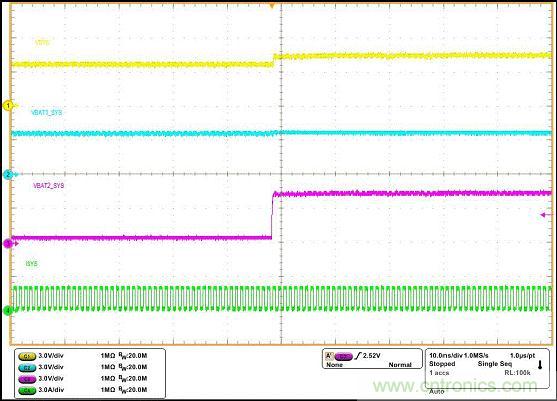Click the orange trigger position marker at top
This screenshot has width=557, height=401.
coord(272,6)
